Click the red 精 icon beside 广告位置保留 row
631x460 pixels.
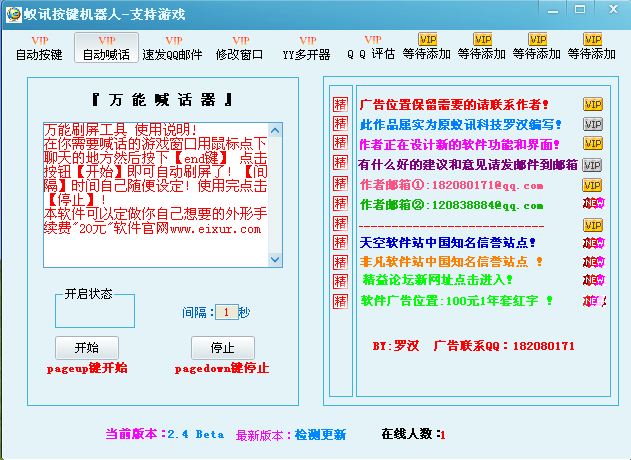point(340,104)
